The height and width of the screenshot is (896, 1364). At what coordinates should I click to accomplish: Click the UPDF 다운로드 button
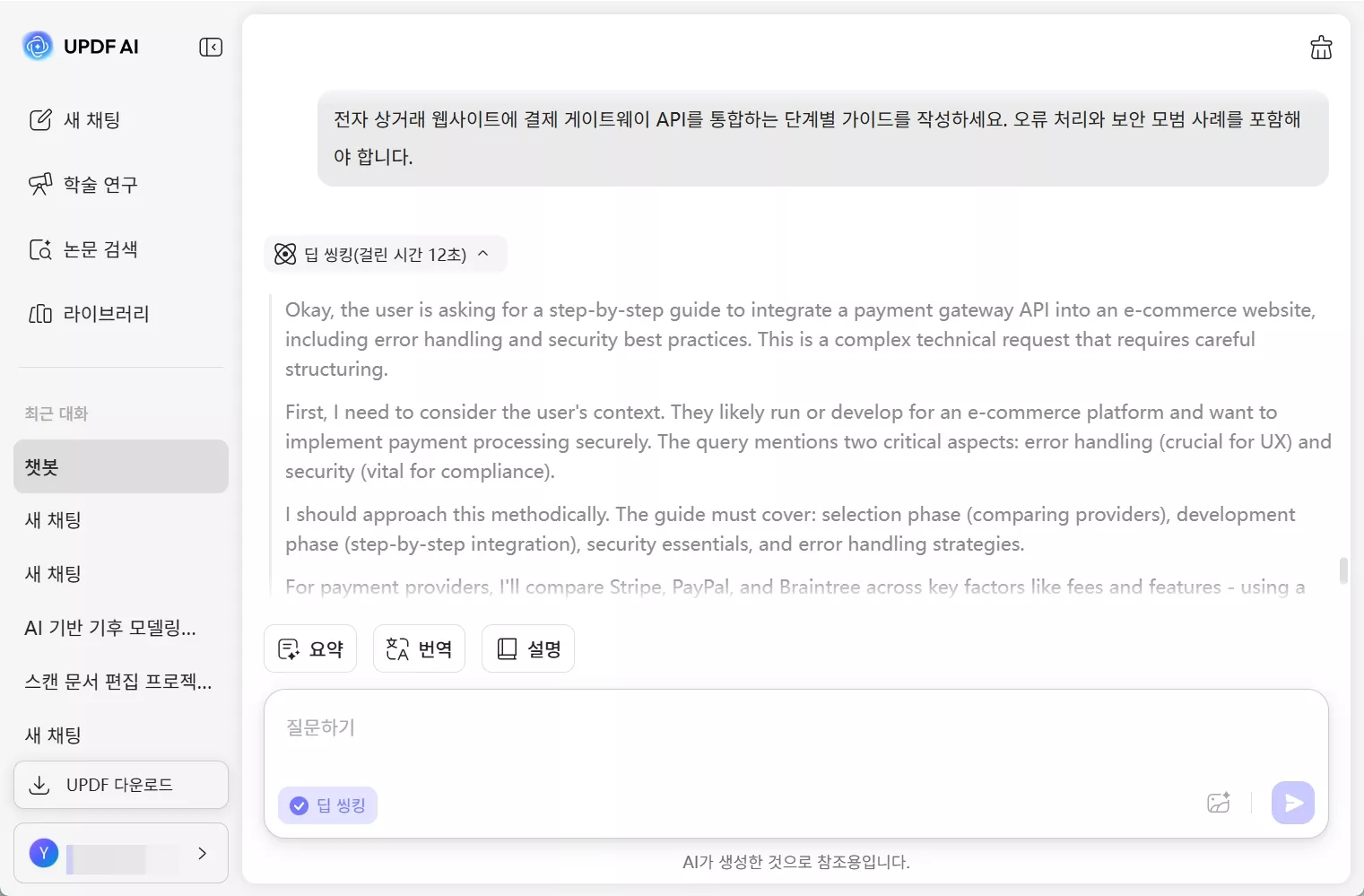point(120,784)
